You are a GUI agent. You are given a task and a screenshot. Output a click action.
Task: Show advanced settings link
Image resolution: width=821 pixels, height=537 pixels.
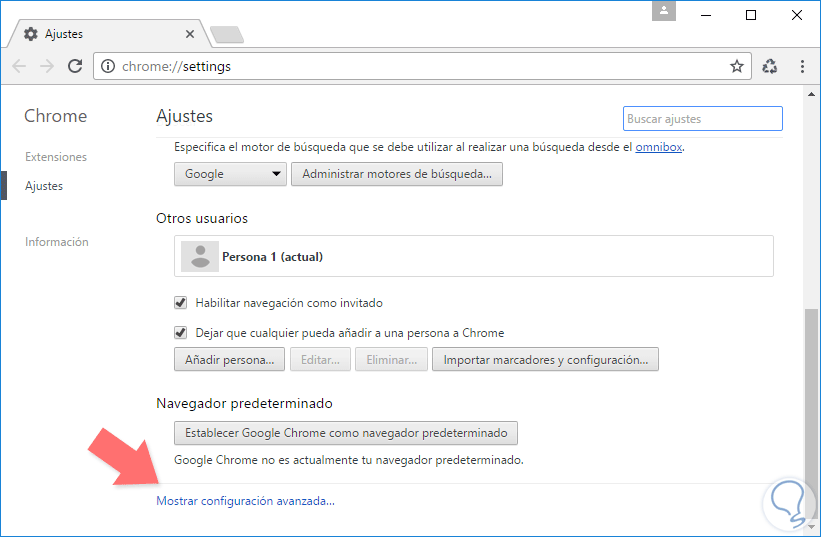click(x=246, y=501)
